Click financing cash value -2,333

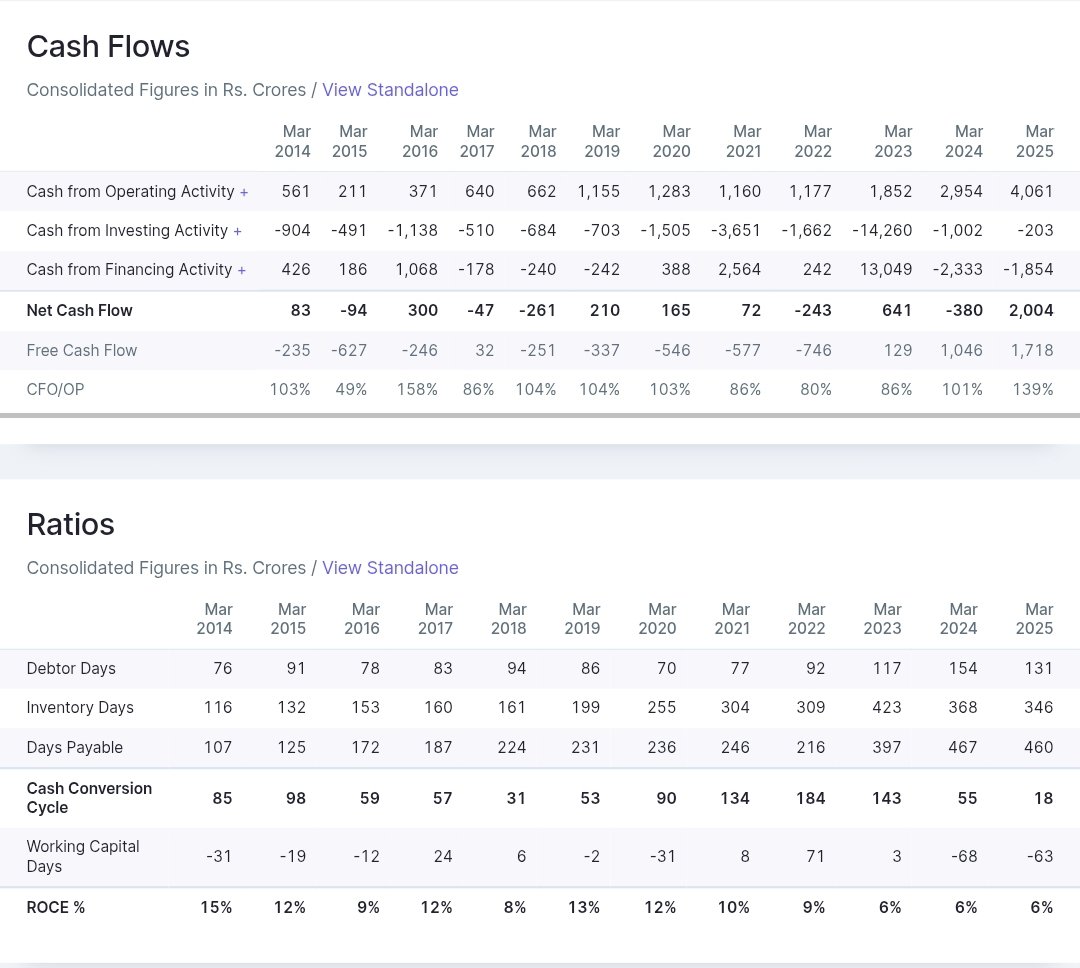click(x=957, y=269)
